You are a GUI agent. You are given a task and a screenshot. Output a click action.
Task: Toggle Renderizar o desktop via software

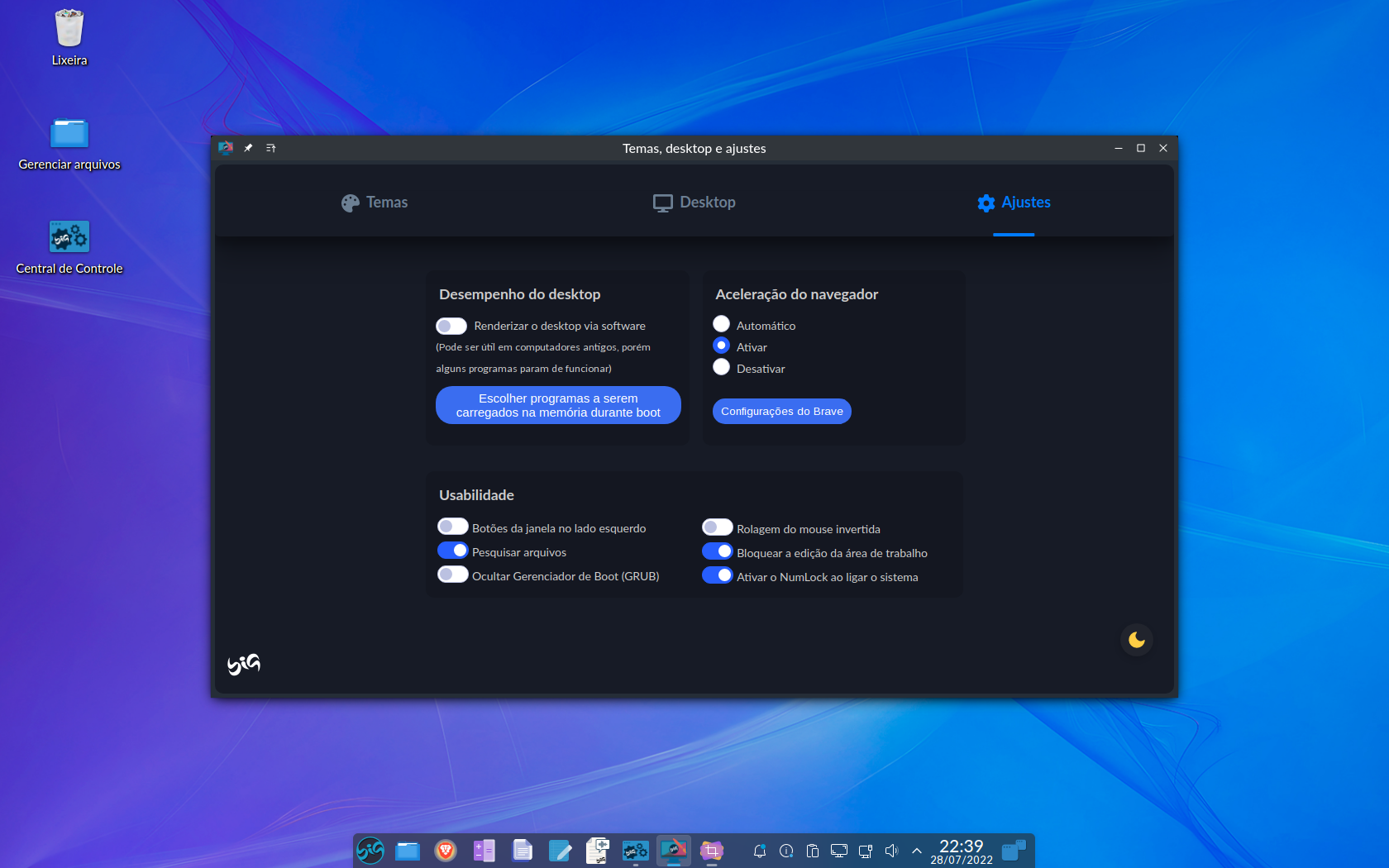[451, 327]
